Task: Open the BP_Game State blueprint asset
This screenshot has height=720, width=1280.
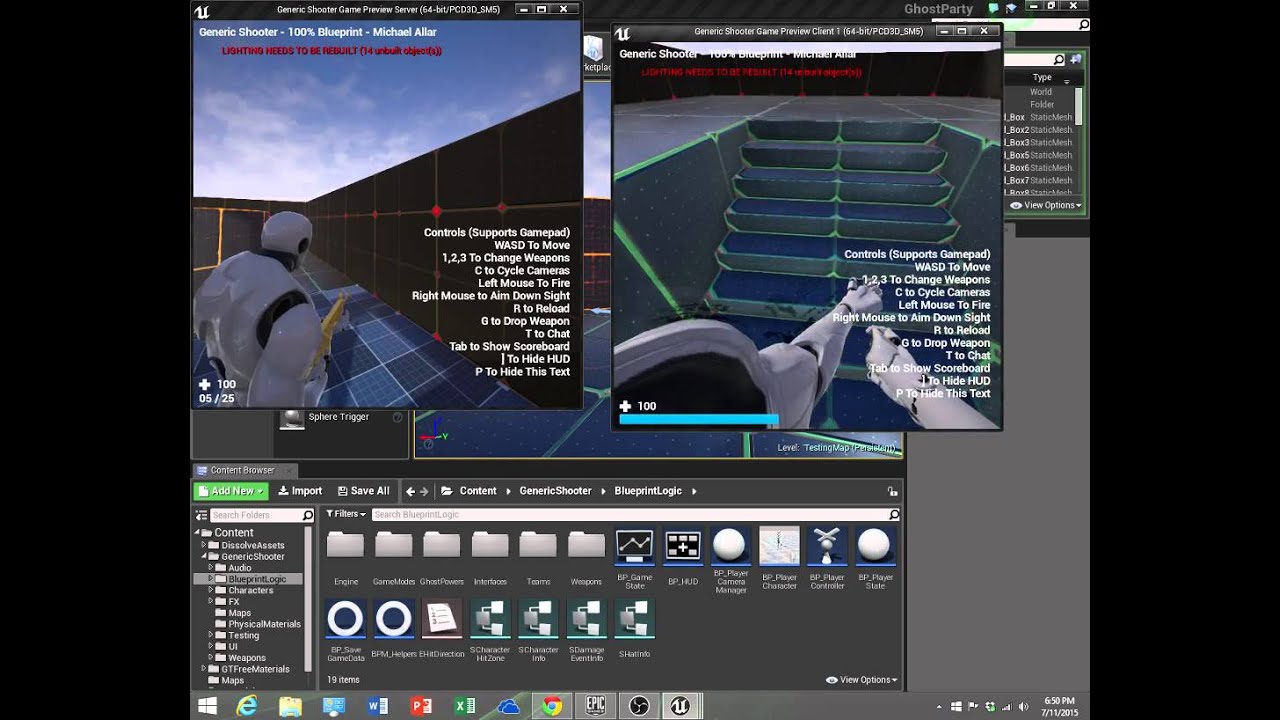Action: pyautogui.click(x=635, y=559)
